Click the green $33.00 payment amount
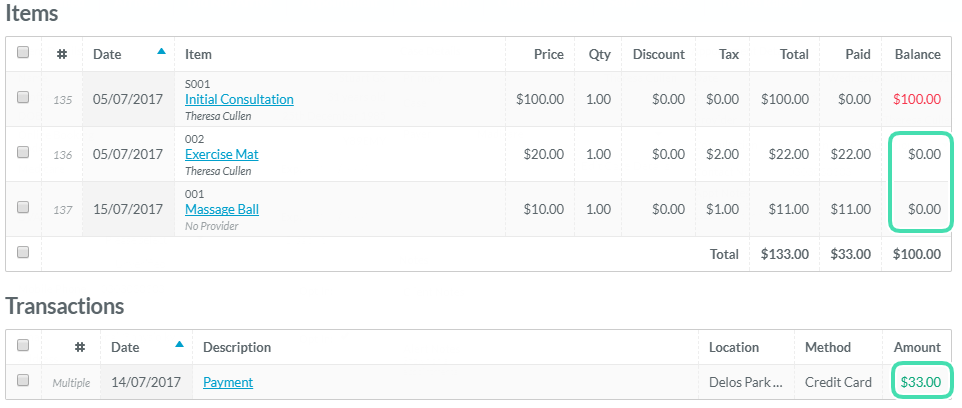 [920, 382]
